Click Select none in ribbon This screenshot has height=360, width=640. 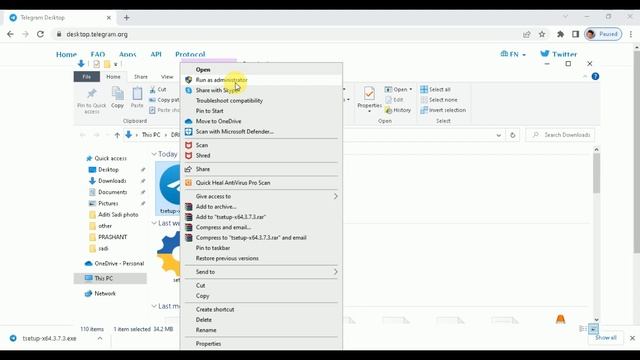point(439,100)
